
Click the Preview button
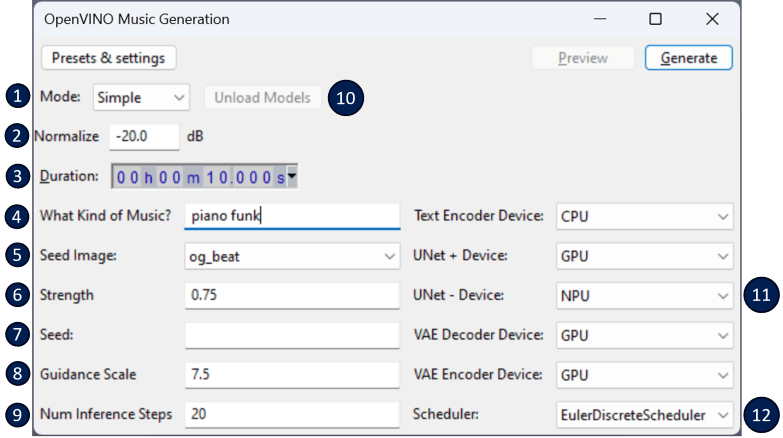pyautogui.click(x=582, y=58)
